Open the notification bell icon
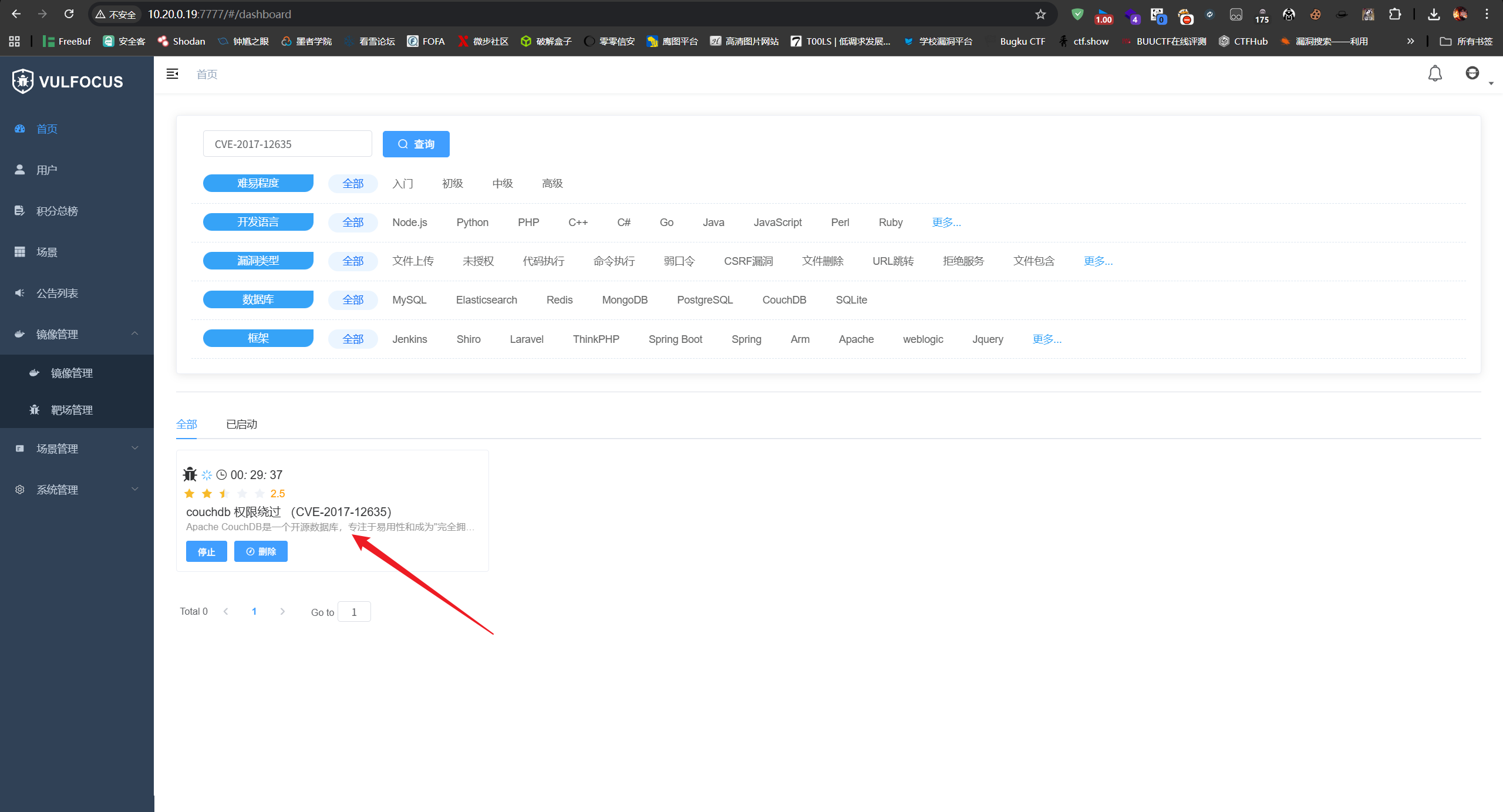1503x812 pixels. [x=1434, y=74]
